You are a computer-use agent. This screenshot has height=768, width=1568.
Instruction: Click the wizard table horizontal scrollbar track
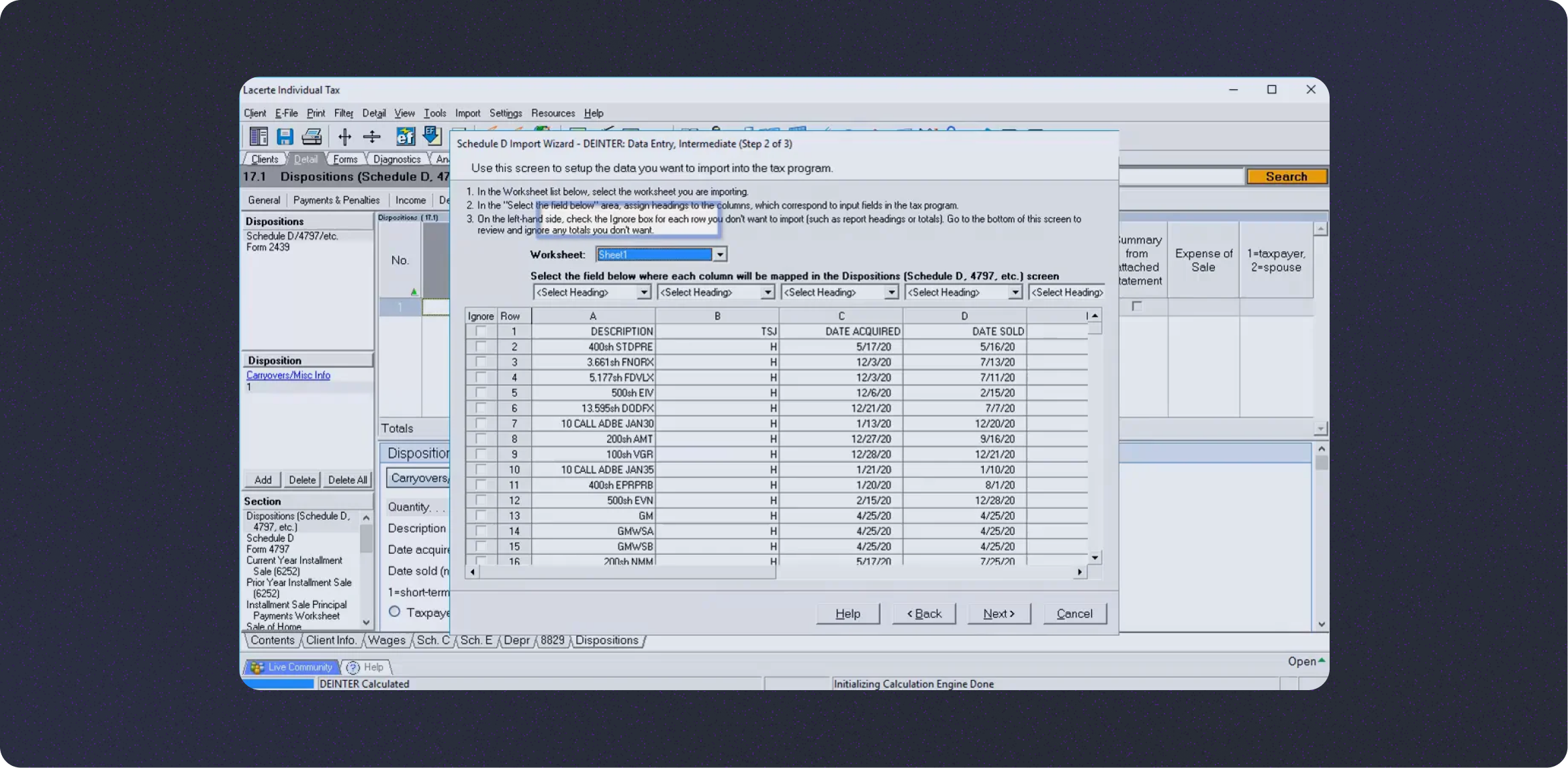[x=927, y=572]
